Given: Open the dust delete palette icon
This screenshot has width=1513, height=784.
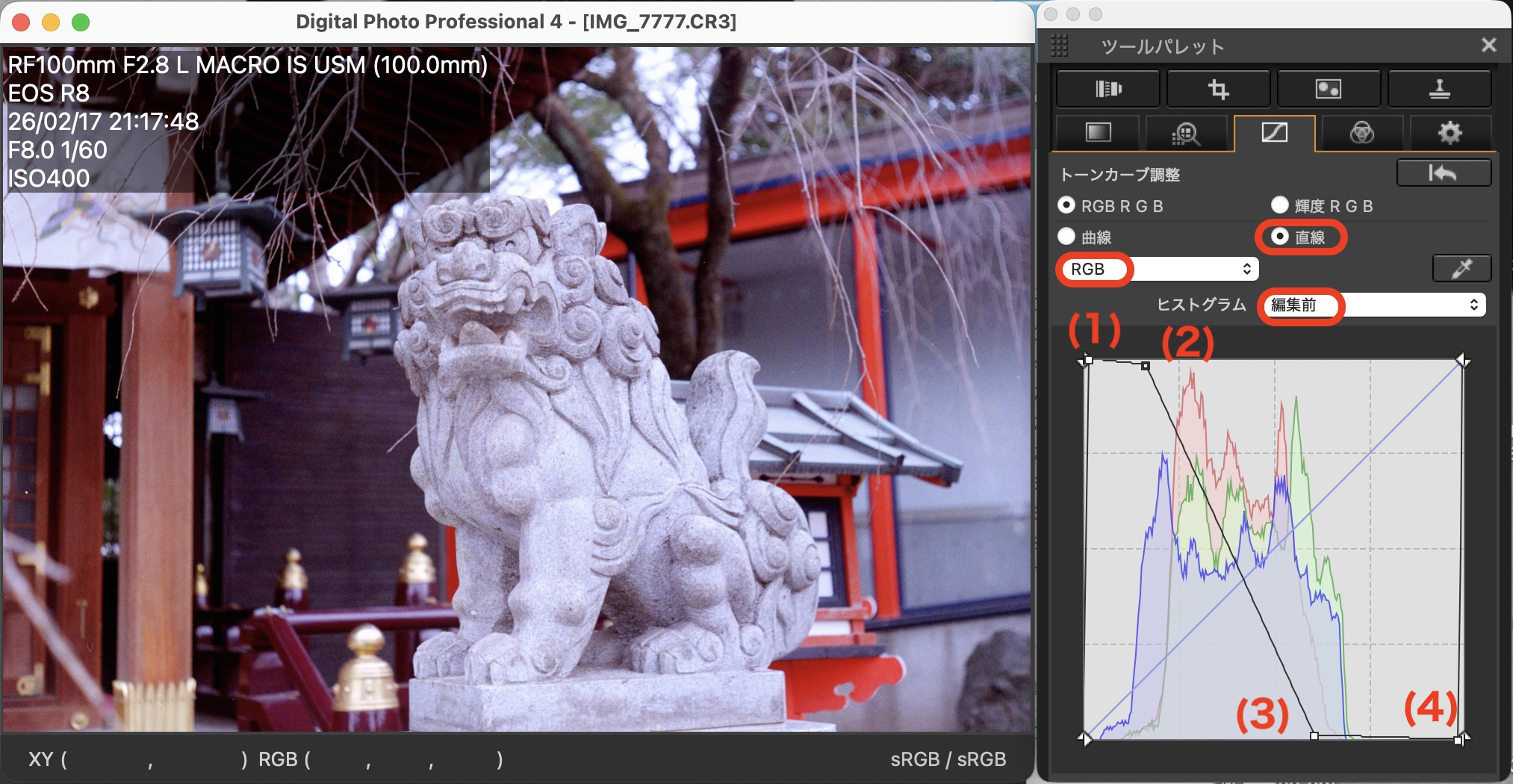Looking at the screenshot, I should pyautogui.click(x=1328, y=90).
